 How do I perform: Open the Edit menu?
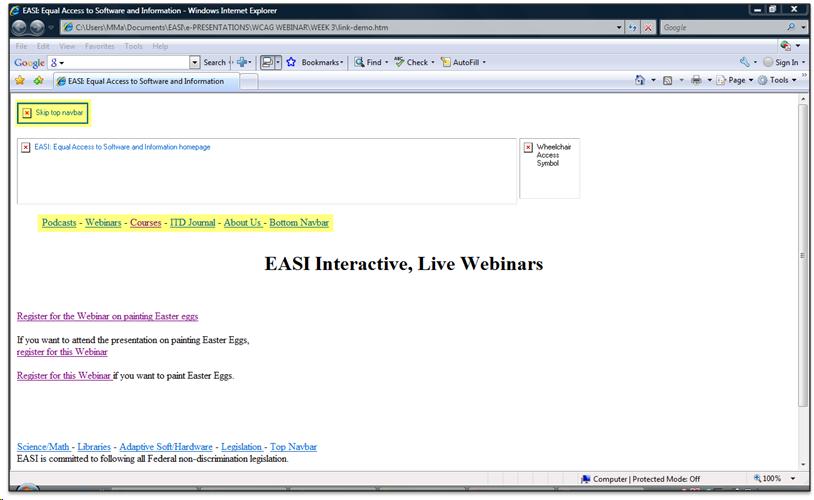43,46
